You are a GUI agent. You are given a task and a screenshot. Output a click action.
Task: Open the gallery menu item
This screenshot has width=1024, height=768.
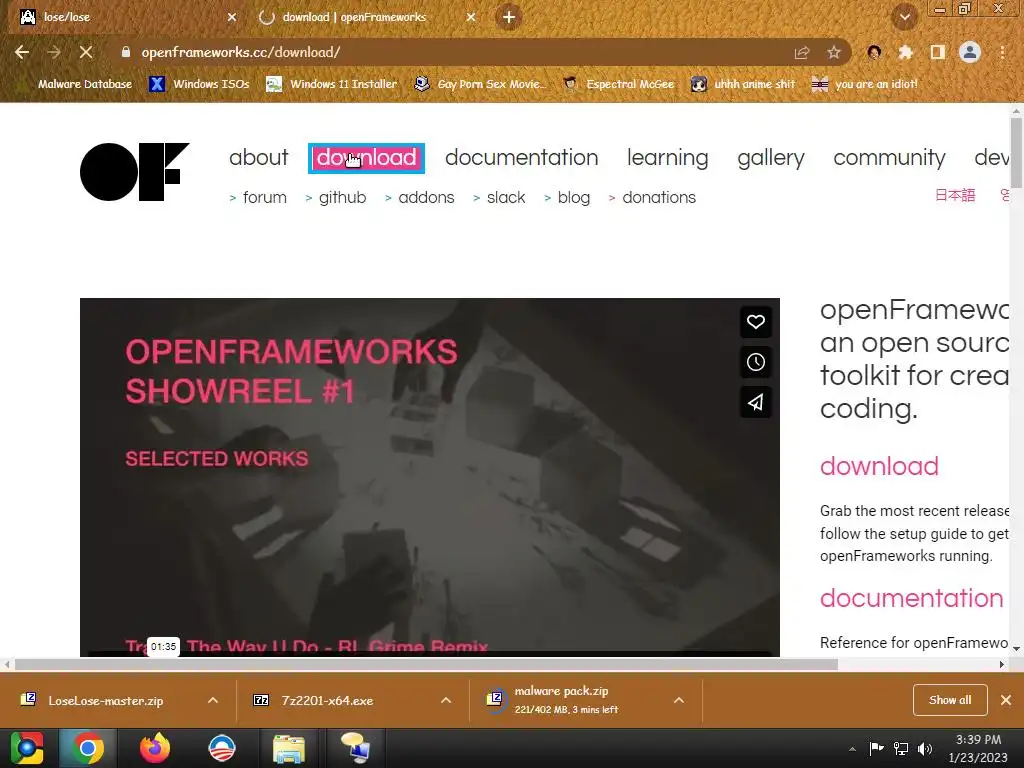tap(771, 158)
